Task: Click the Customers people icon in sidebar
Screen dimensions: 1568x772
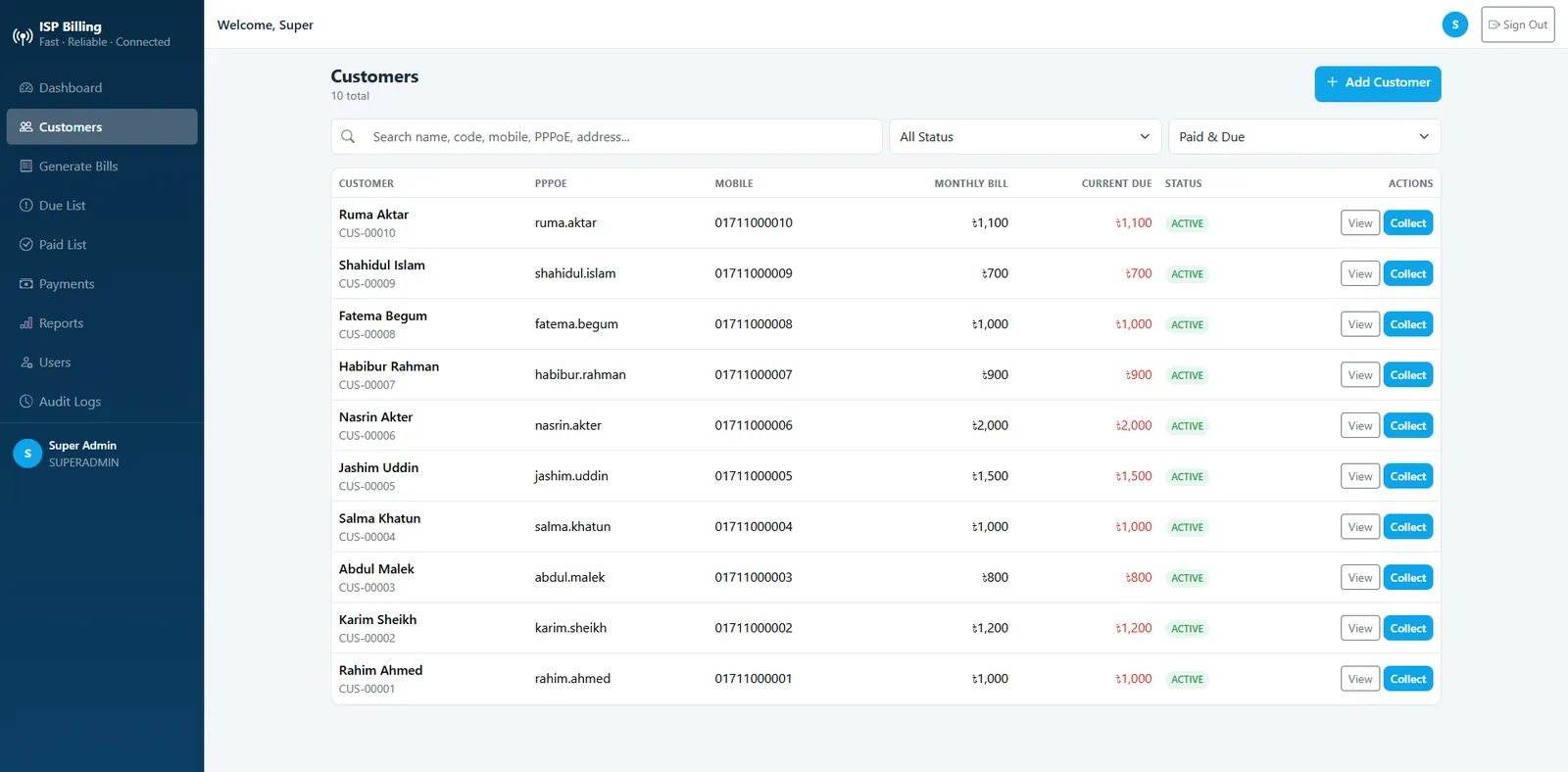Action: 26,127
